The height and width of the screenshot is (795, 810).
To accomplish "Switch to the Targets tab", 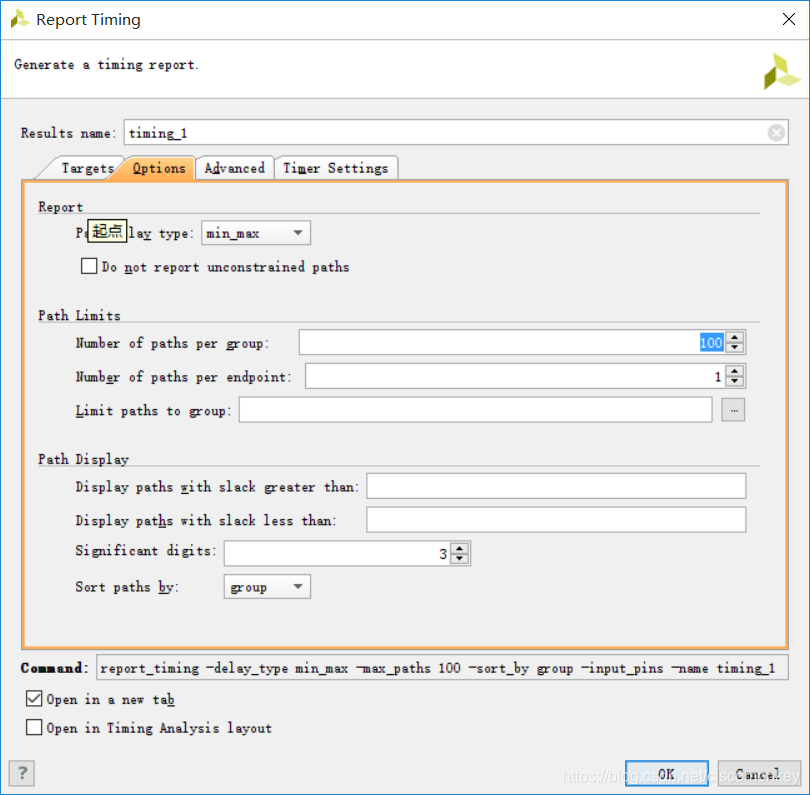I will (87, 168).
